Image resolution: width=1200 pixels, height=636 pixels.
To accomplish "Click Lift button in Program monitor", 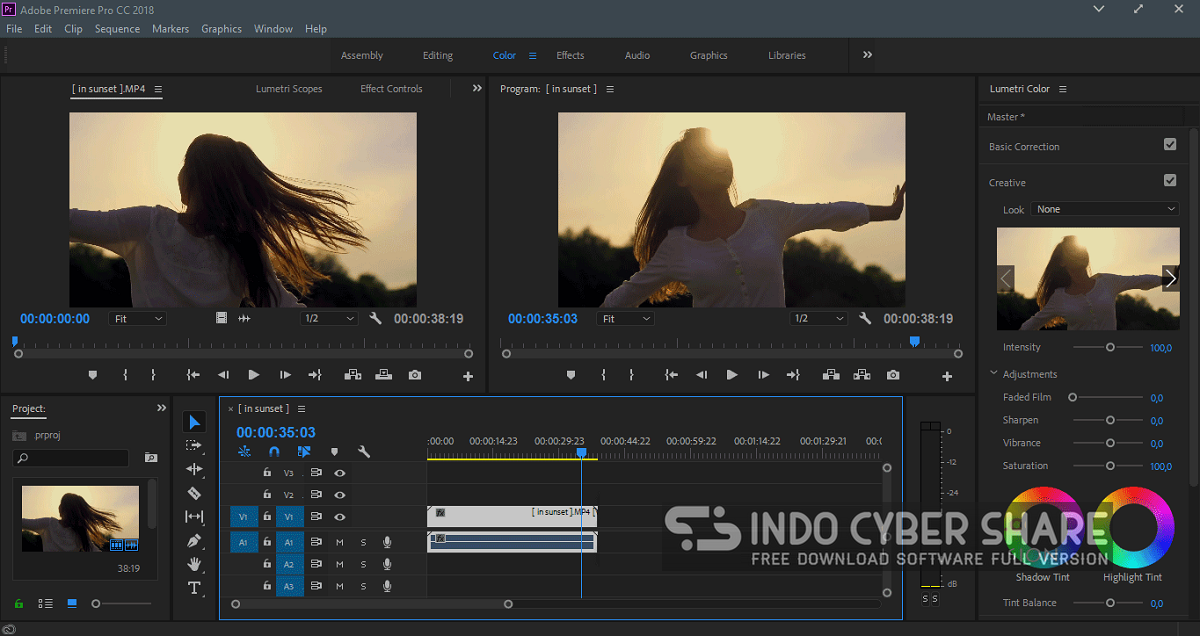I will point(831,375).
